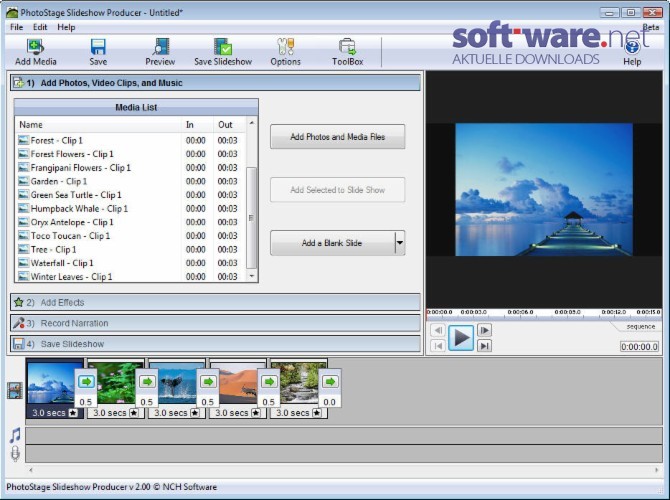This screenshot has height=500, width=670.
Task: Collapse the Add Photos, Video Clips, and Music section
Action: pos(215,82)
